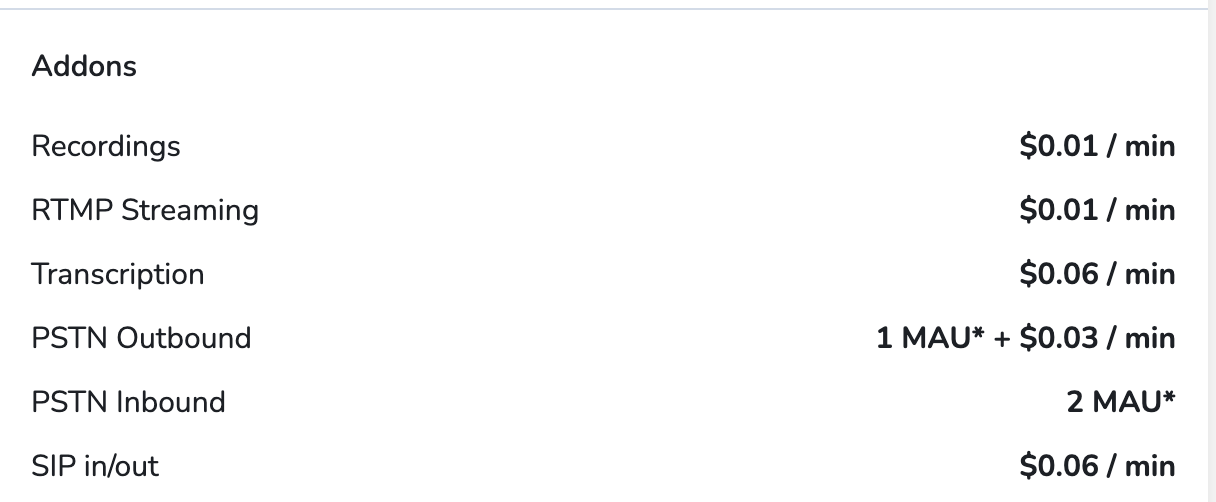Click the word Streaming in RTMP Streaming

[x=190, y=211]
